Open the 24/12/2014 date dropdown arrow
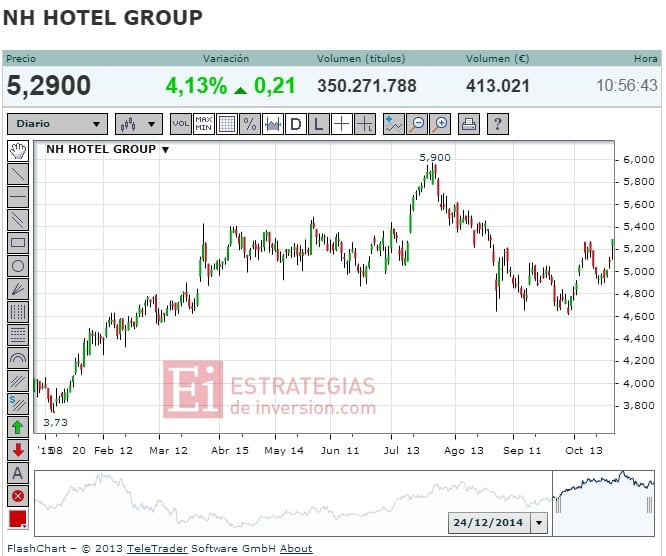Screen dimensions: 666x556 click(539, 522)
